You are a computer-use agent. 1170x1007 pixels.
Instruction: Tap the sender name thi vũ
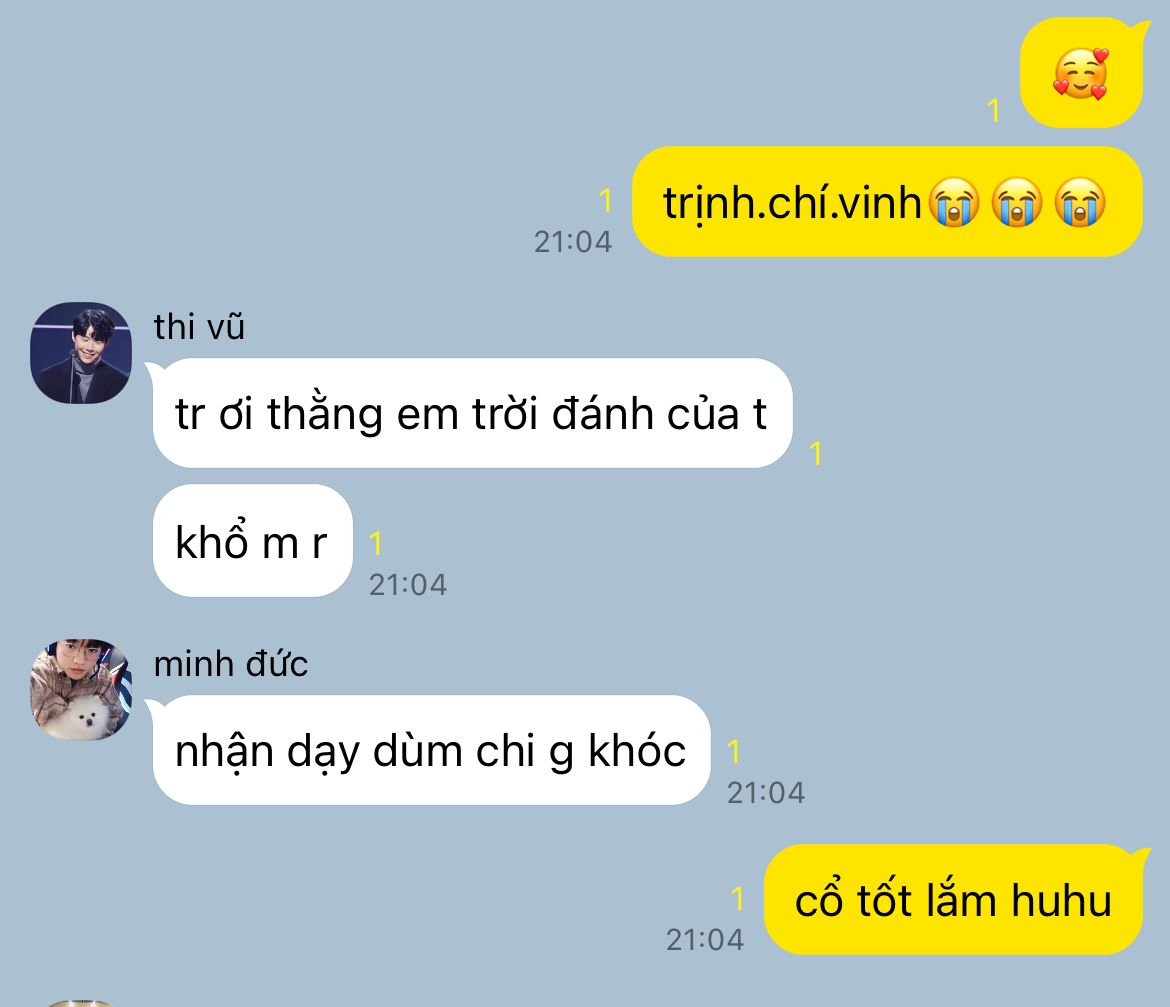pos(199,327)
